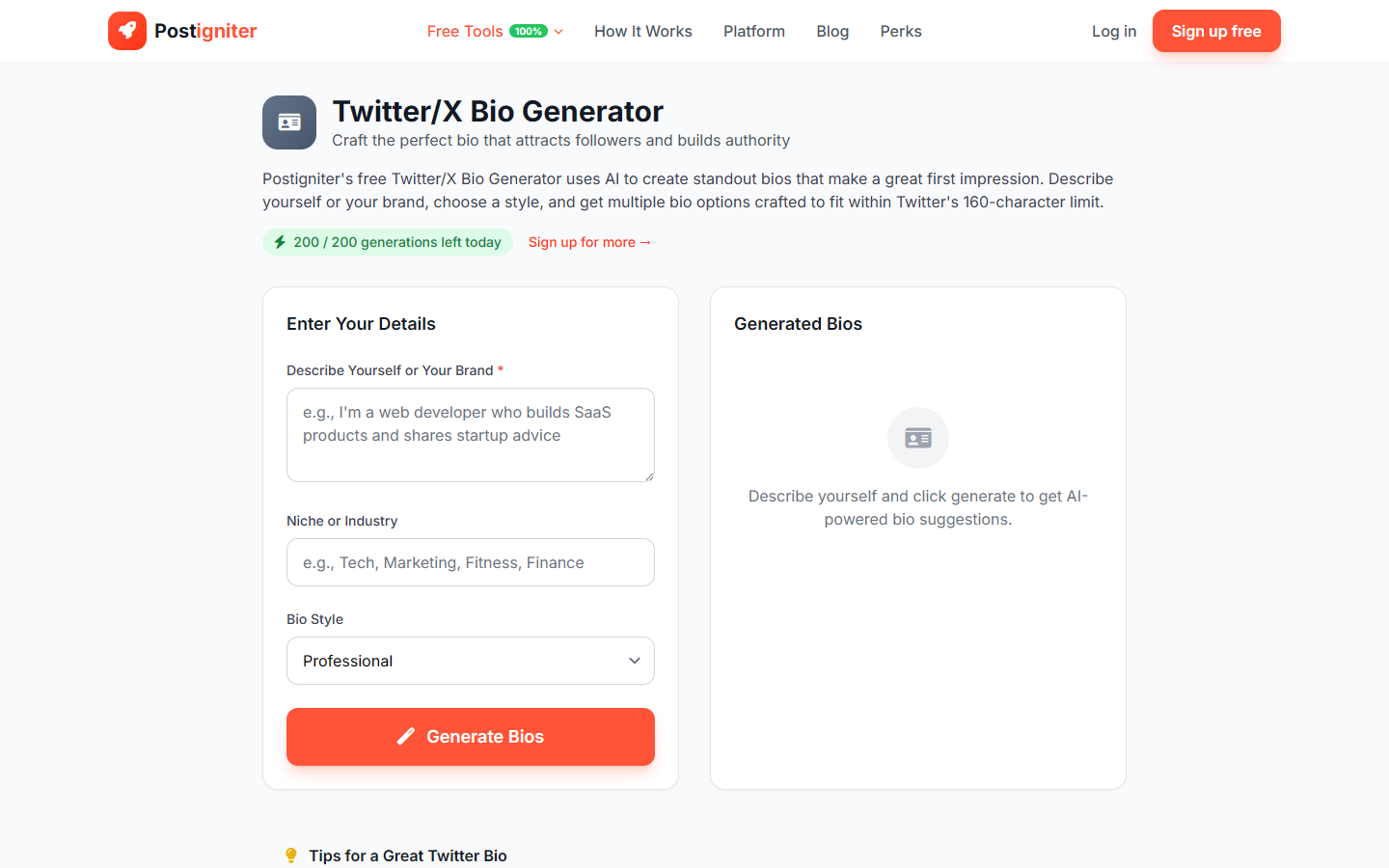Click the Niche or Industry input field

(x=470, y=562)
